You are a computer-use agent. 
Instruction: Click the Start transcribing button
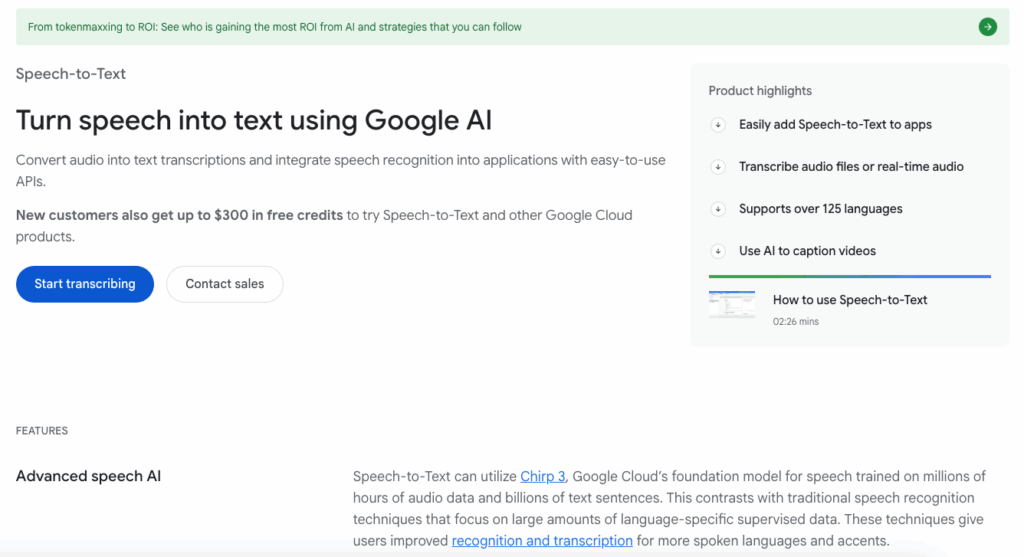click(85, 284)
